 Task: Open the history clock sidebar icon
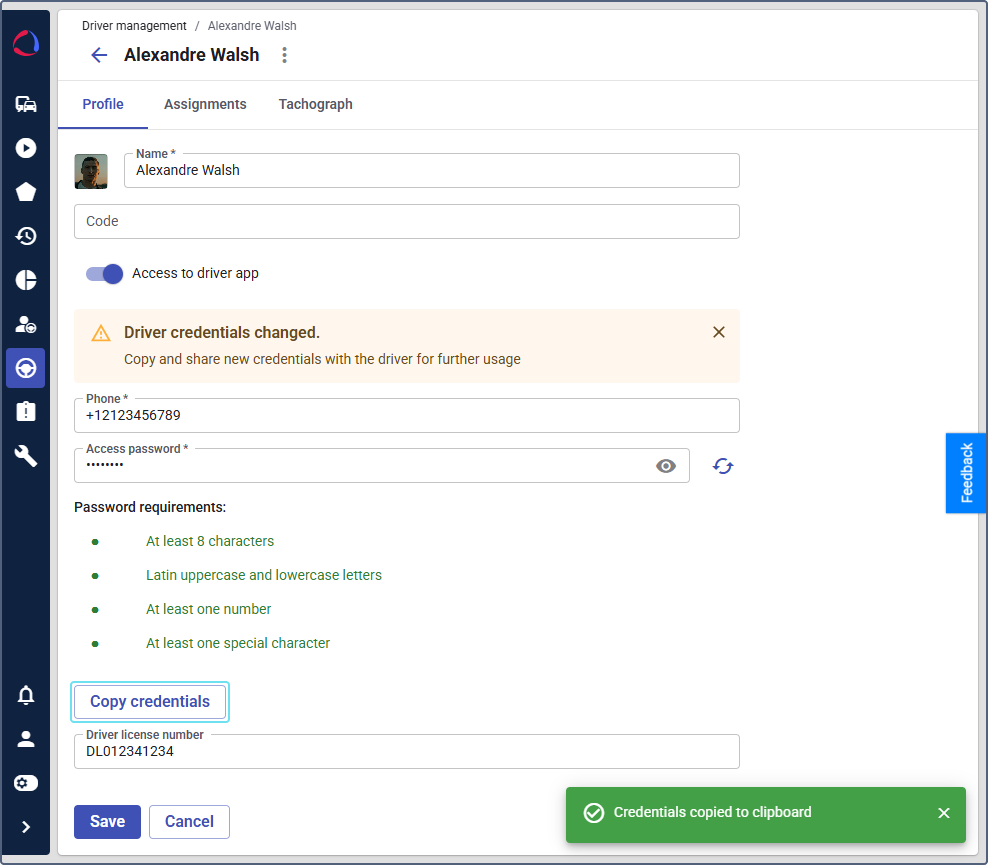26,236
